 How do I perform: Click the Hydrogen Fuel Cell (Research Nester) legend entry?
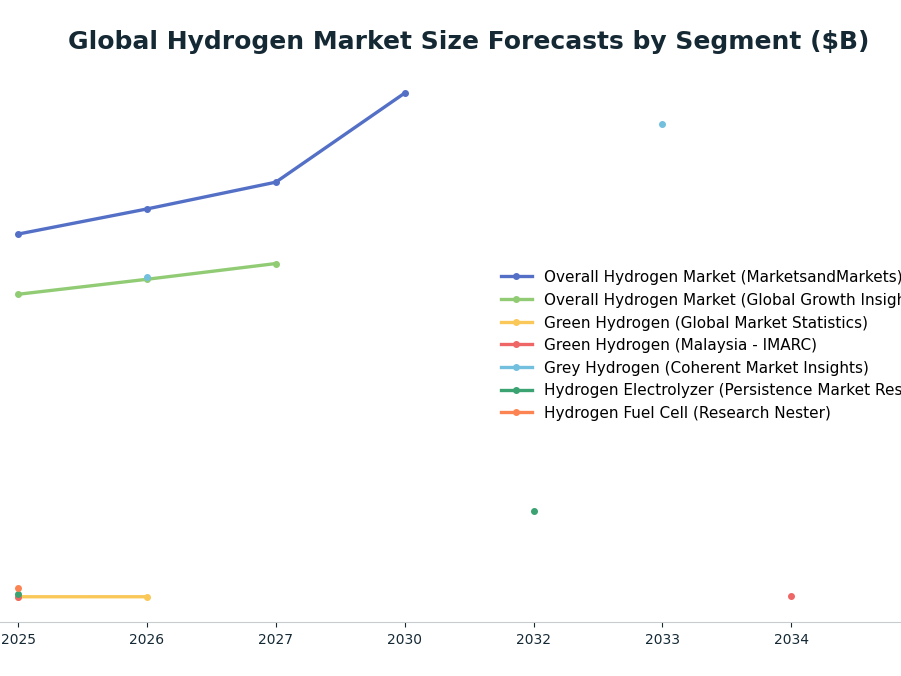665,413
